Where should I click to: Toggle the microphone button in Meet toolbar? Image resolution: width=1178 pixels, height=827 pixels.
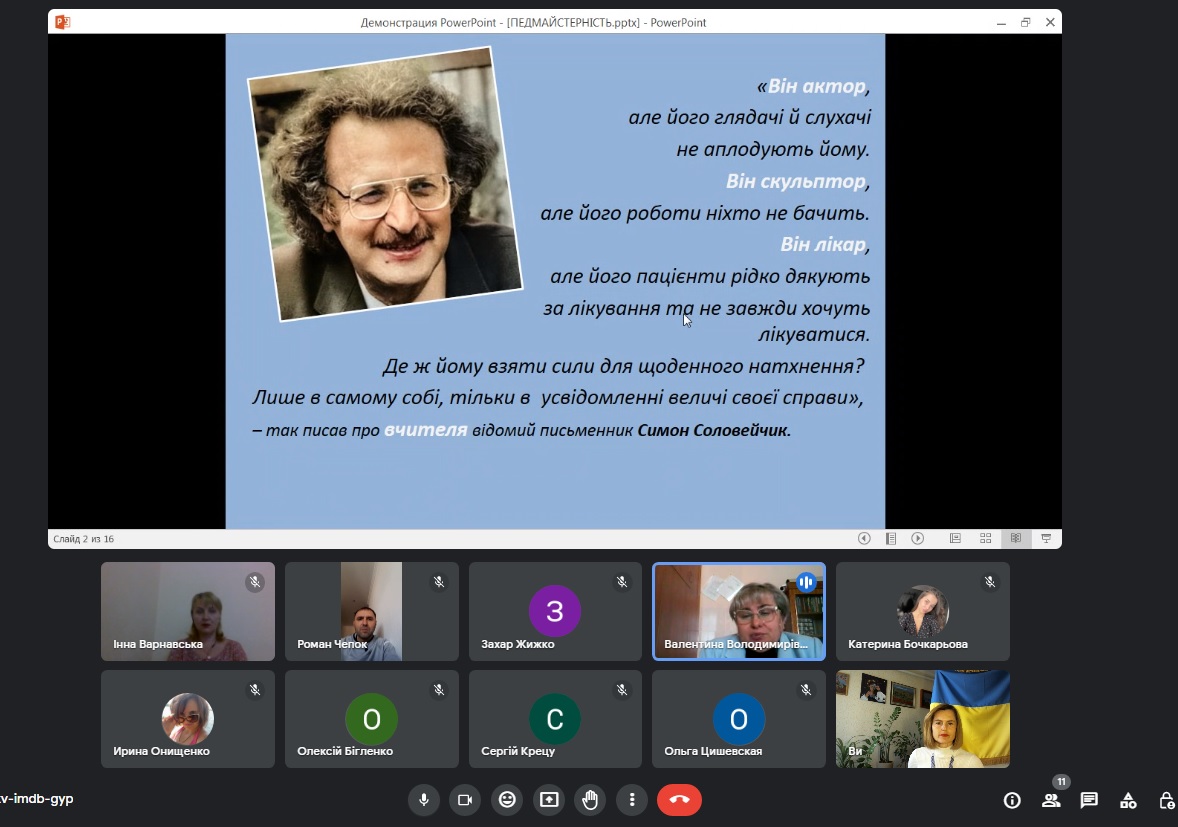point(424,800)
